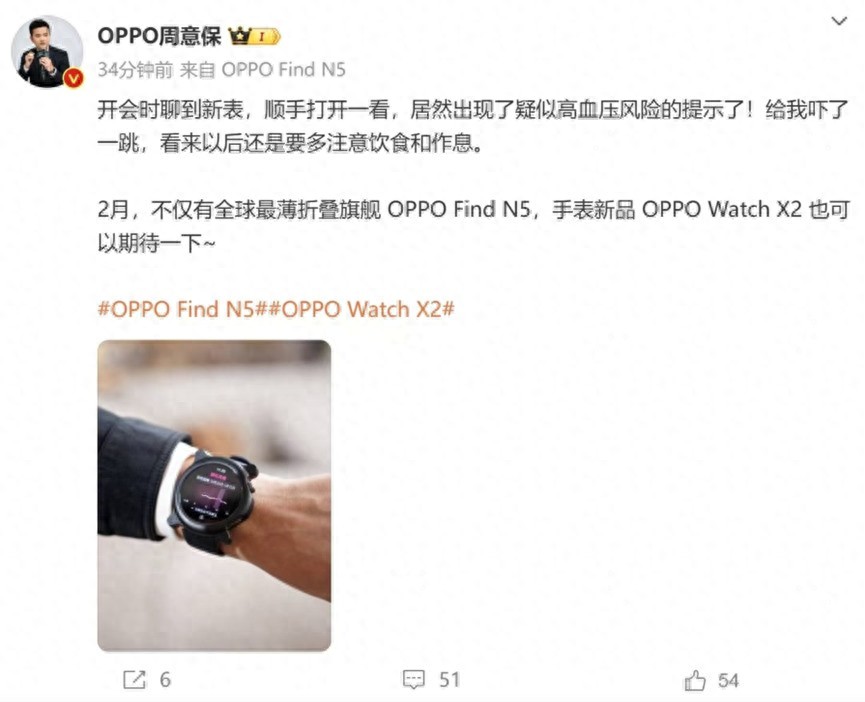Like the post with thumbs-up icon

tap(695, 680)
